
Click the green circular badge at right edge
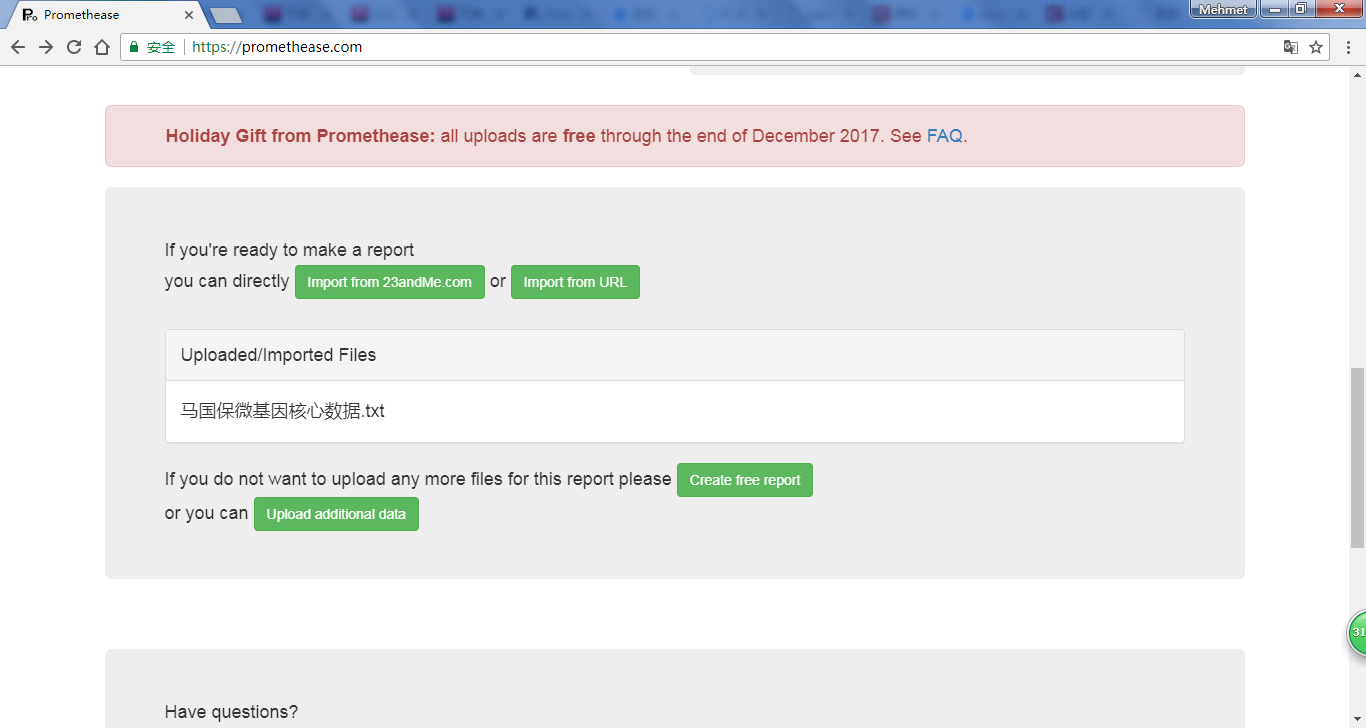(1357, 633)
